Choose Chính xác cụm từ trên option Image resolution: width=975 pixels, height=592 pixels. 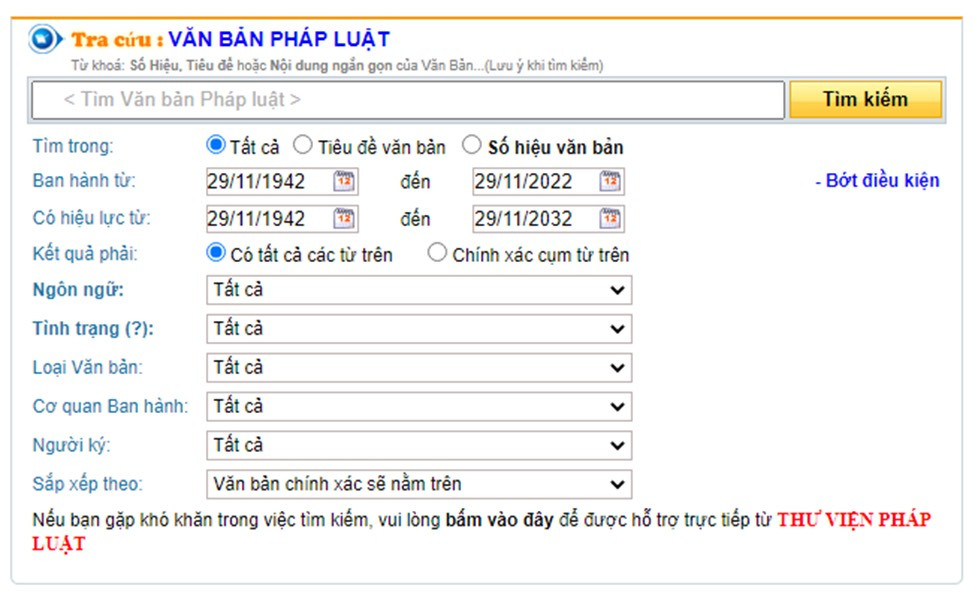point(437,254)
